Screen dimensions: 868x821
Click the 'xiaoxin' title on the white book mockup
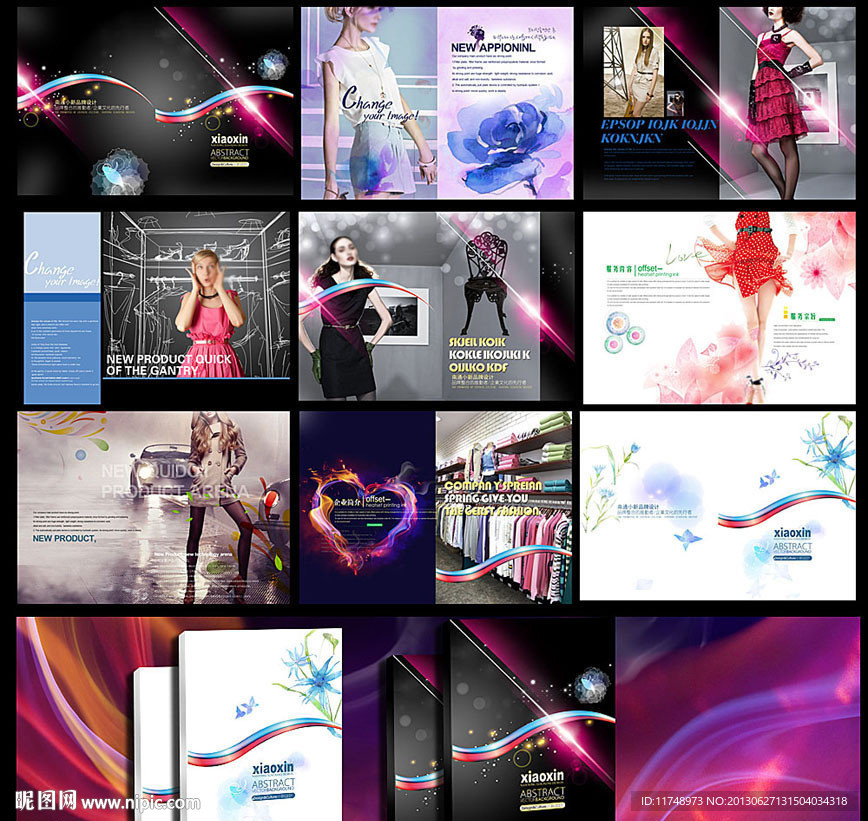point(273,768)
